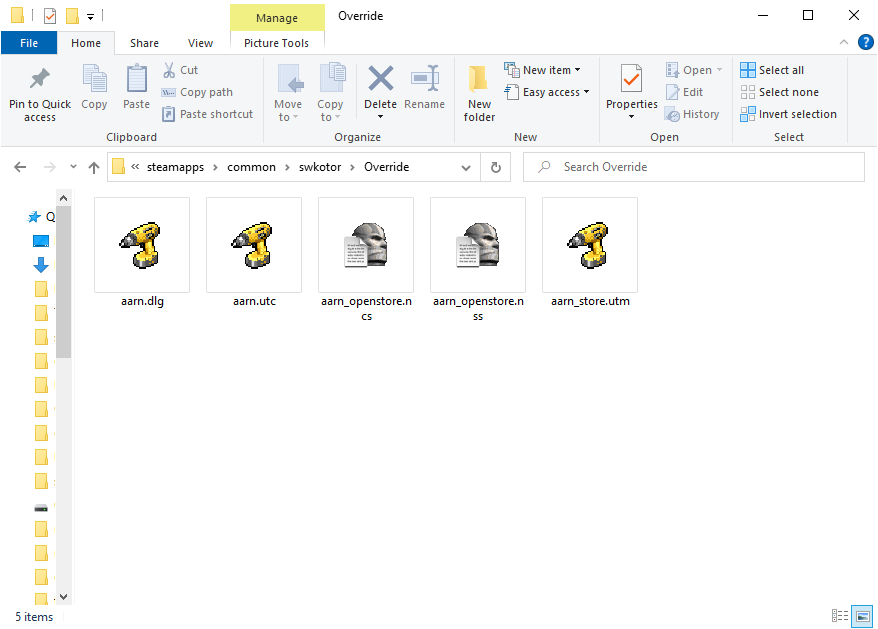Screen dimensions: 878x629
Task: Go back with the left arrow
Action: tap(20, 167)
